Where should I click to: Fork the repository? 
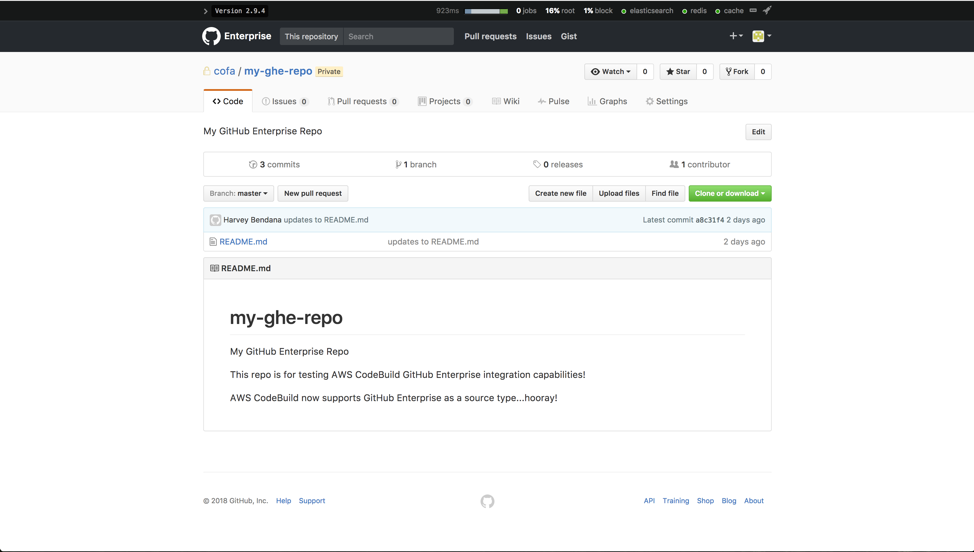click(737, 71)
